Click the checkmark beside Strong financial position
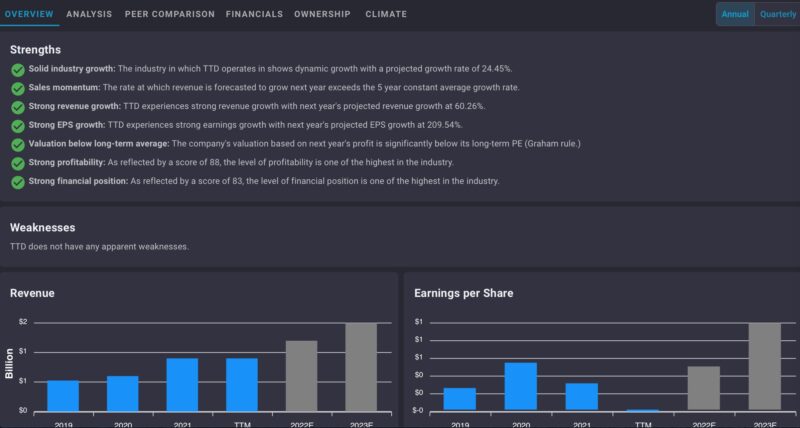The height and width of the screenshot is (428, 800). [18, 182]
